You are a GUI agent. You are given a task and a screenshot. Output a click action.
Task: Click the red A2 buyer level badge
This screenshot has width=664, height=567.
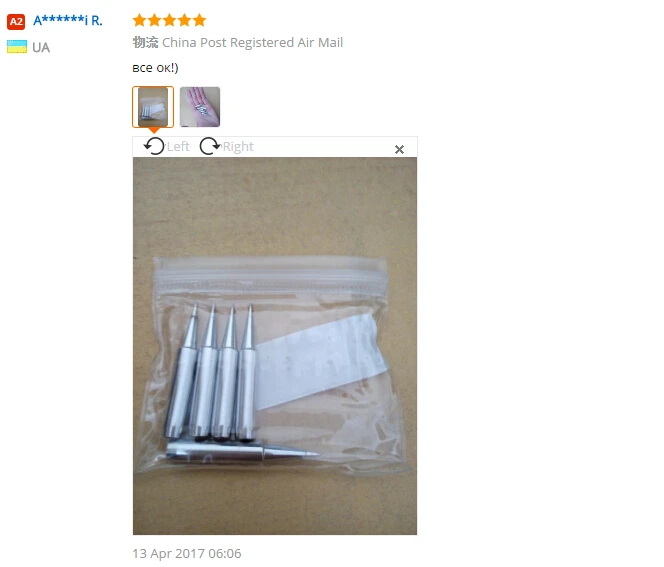pos(16,22)
